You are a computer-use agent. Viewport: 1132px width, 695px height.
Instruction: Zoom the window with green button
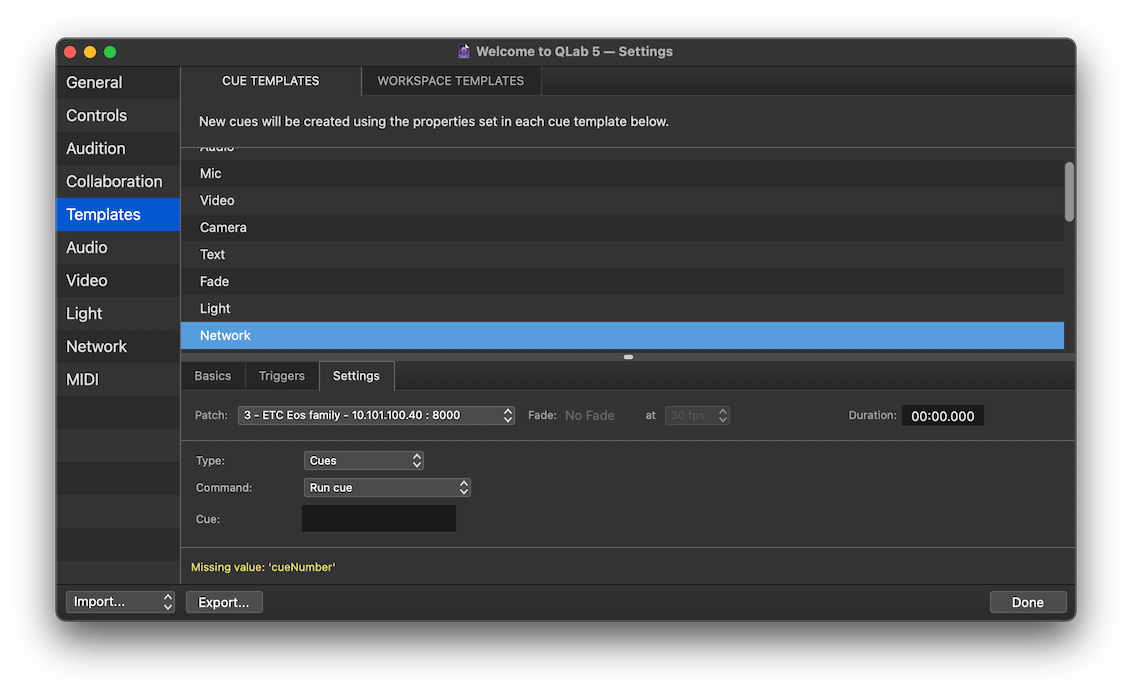tap(110, 52)
